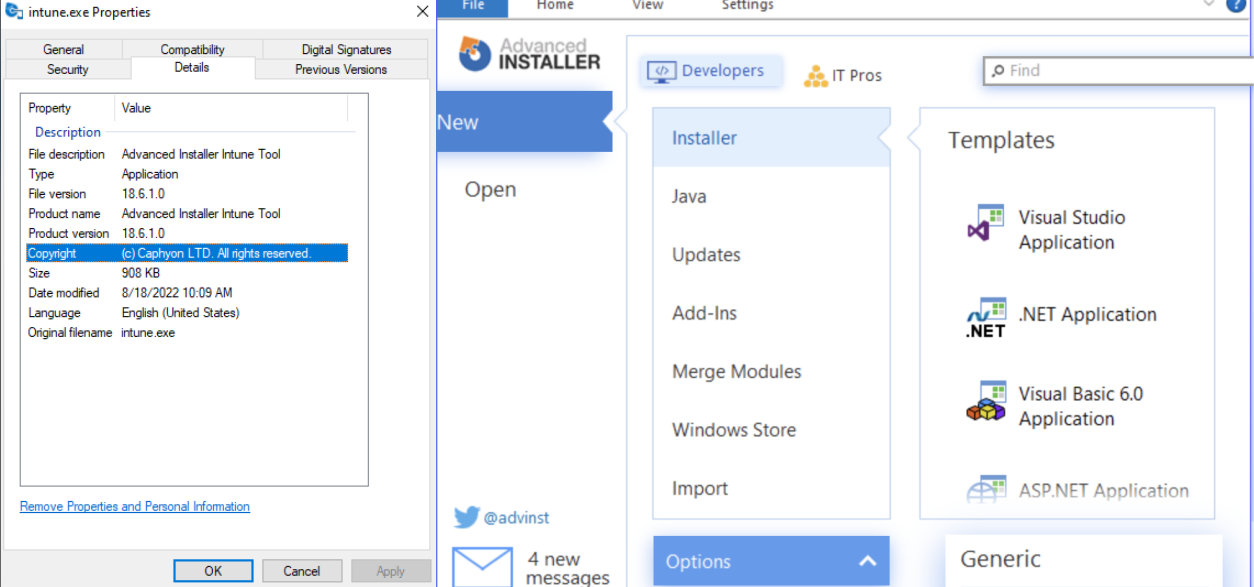Viewport: 1254px width, 587px height.
Task: Click the magnifier icon in Find box
Action: pyautogui.click(x=997, y=71)
